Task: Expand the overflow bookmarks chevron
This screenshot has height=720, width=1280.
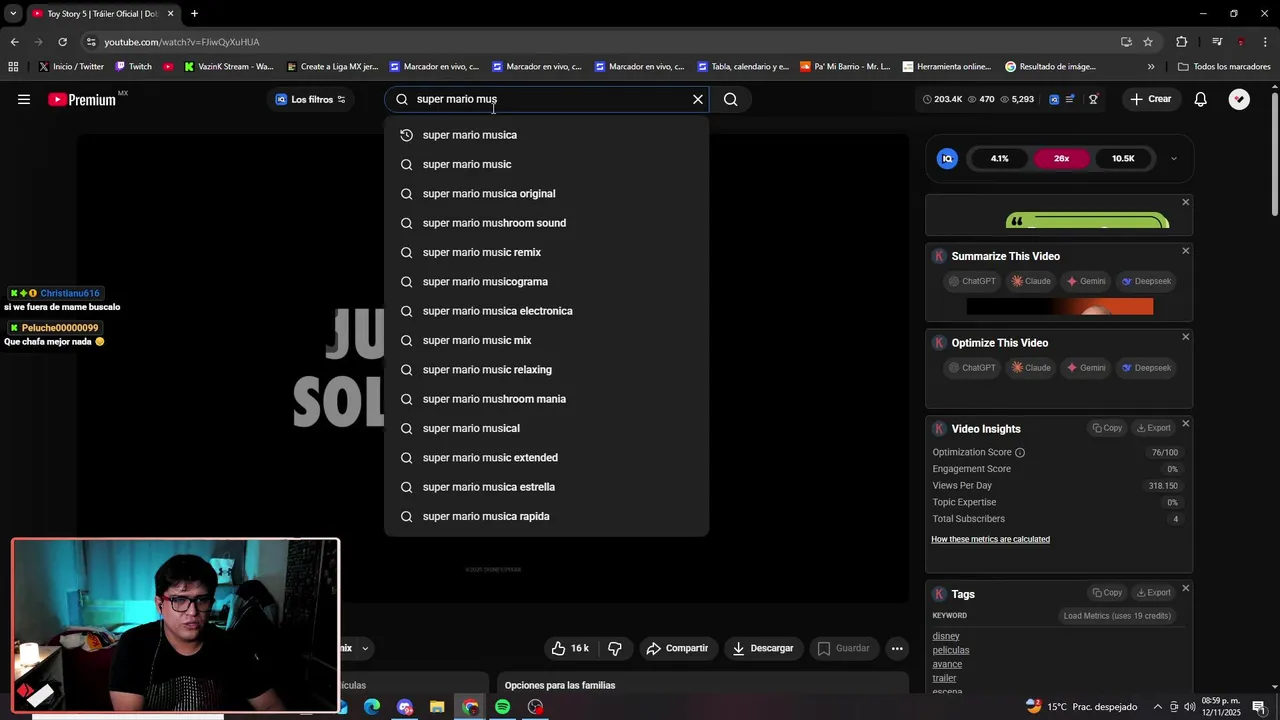Action: 1151,67
